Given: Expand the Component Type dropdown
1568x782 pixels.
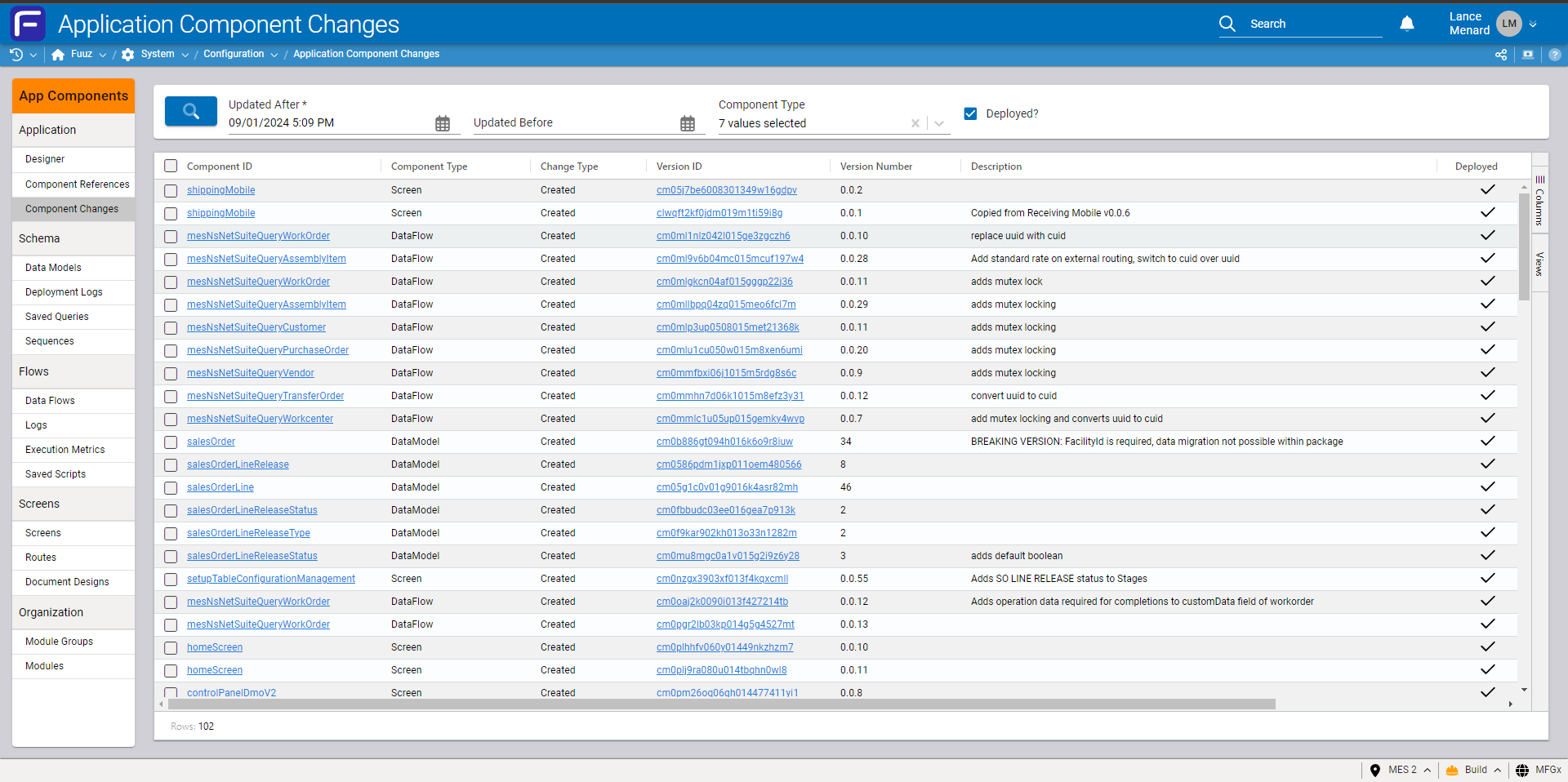Looking at the screenshot, I should pos(939,123).
